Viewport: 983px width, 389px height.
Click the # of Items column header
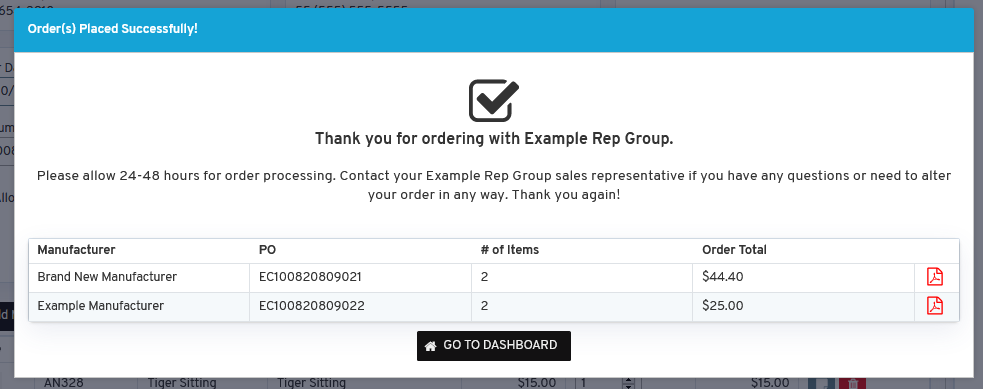point(510,249)
